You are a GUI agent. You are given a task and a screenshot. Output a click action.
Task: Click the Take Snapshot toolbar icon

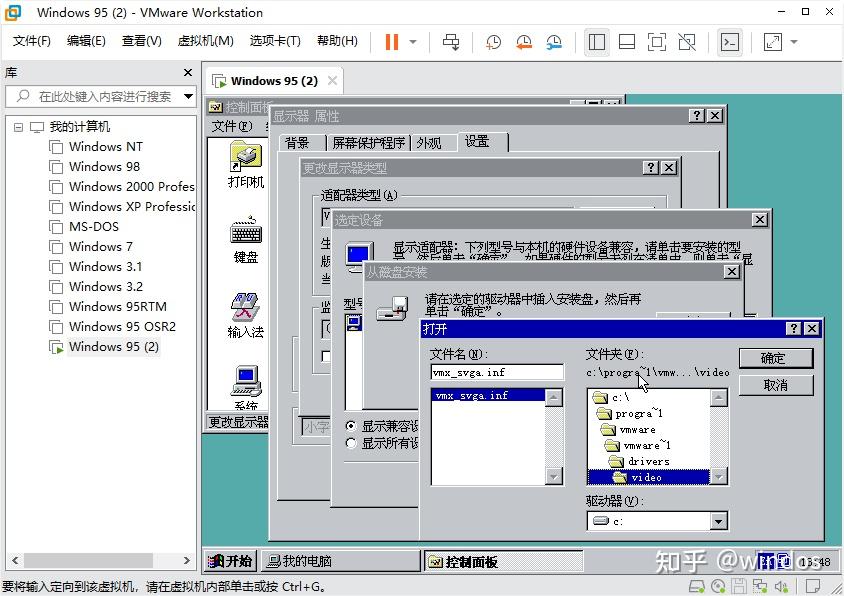pyautogui.click(x=491, y=42)
